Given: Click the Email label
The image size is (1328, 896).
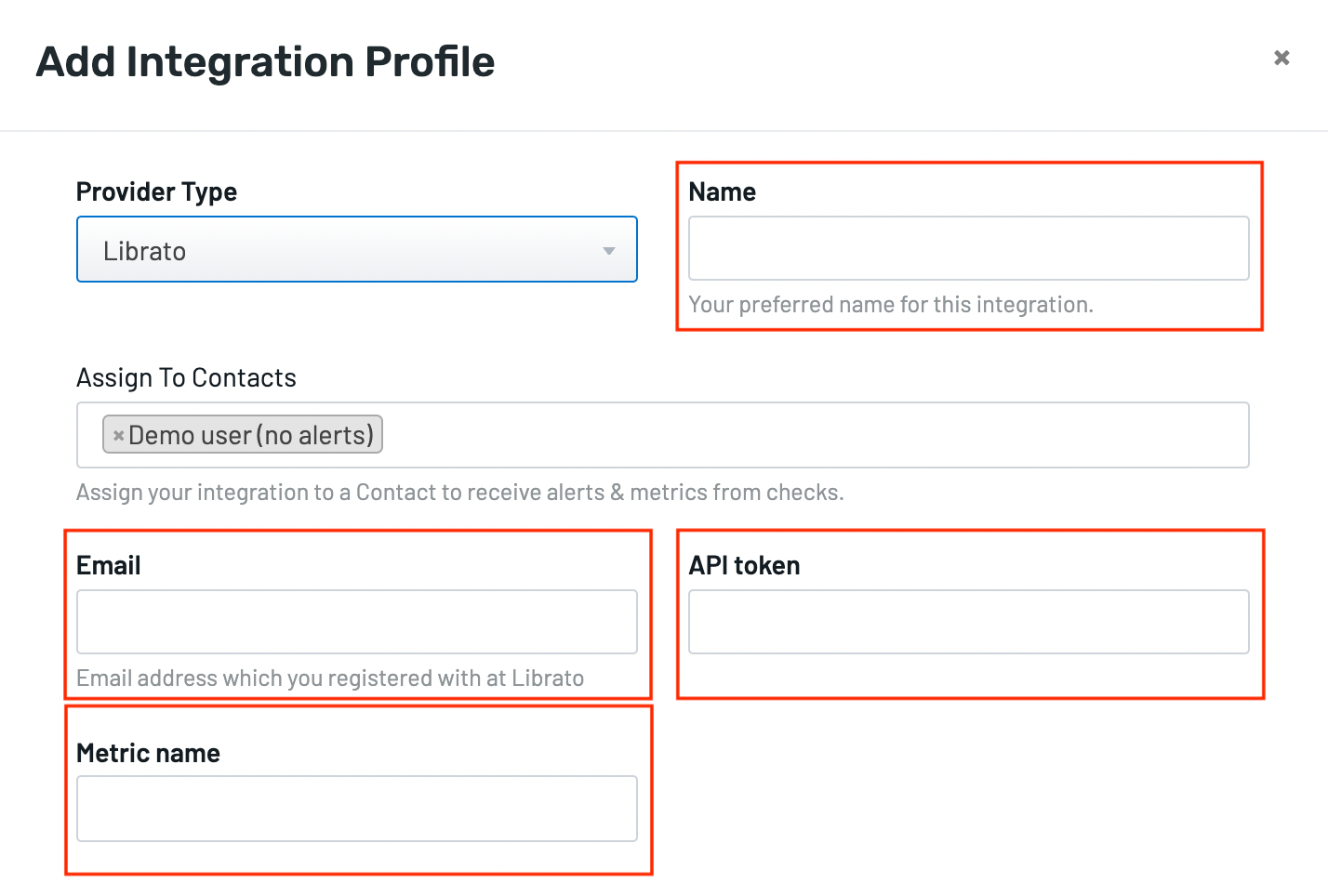Looking at the screenshot, I should point(108,565).
